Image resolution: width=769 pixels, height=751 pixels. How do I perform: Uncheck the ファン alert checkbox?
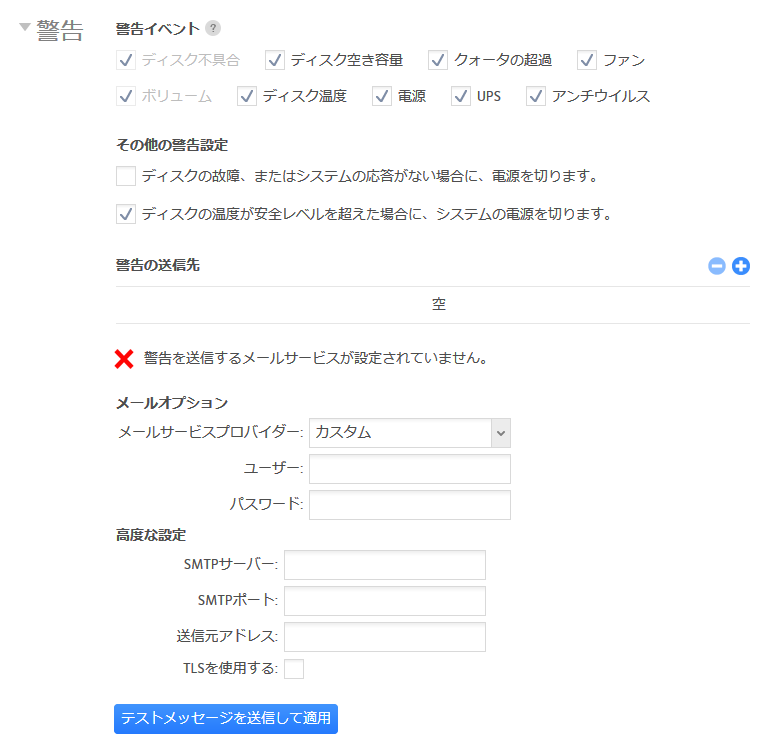(x=587, y=60)
